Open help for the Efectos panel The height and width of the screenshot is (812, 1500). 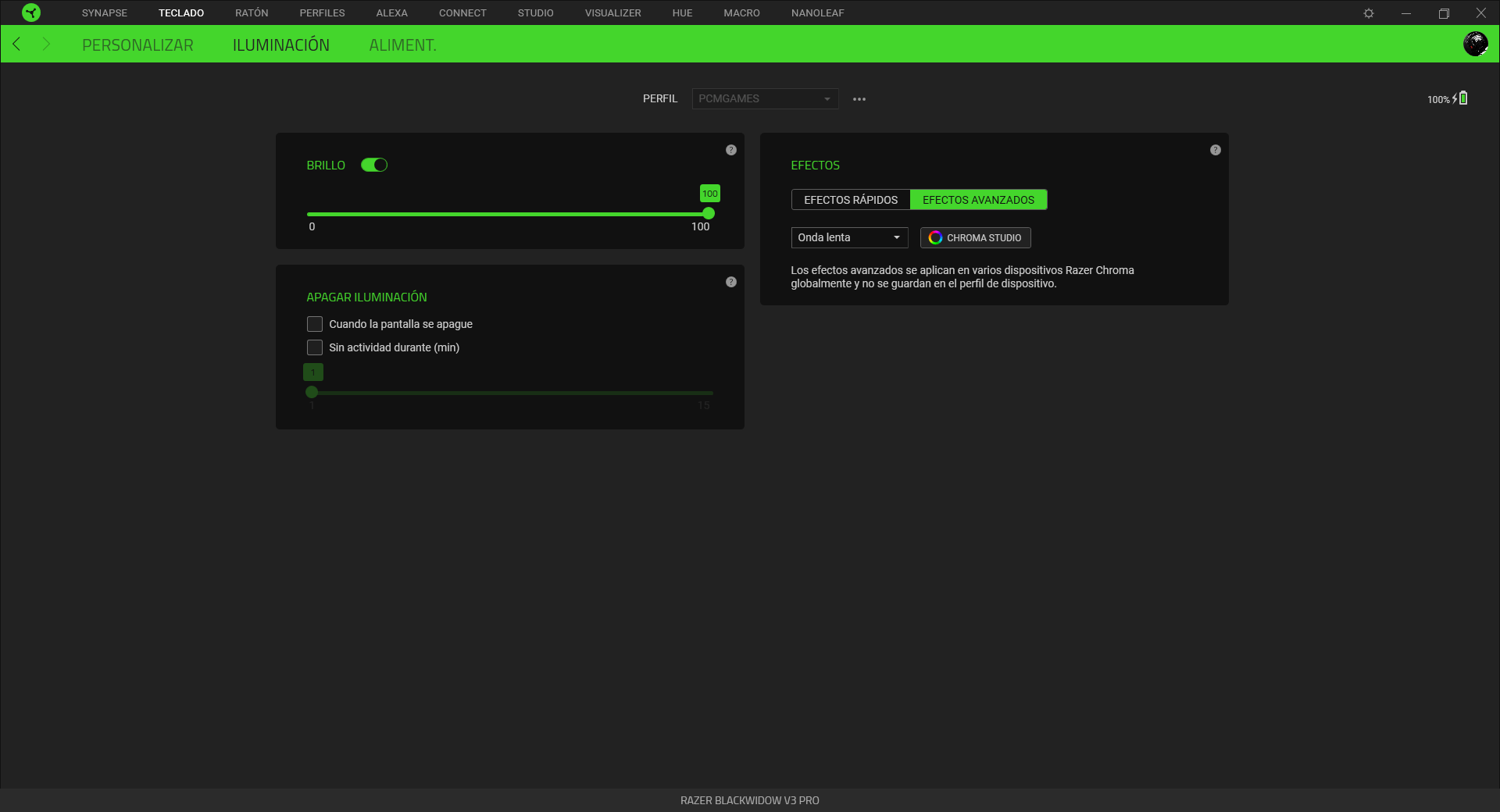coord(1216,150)
